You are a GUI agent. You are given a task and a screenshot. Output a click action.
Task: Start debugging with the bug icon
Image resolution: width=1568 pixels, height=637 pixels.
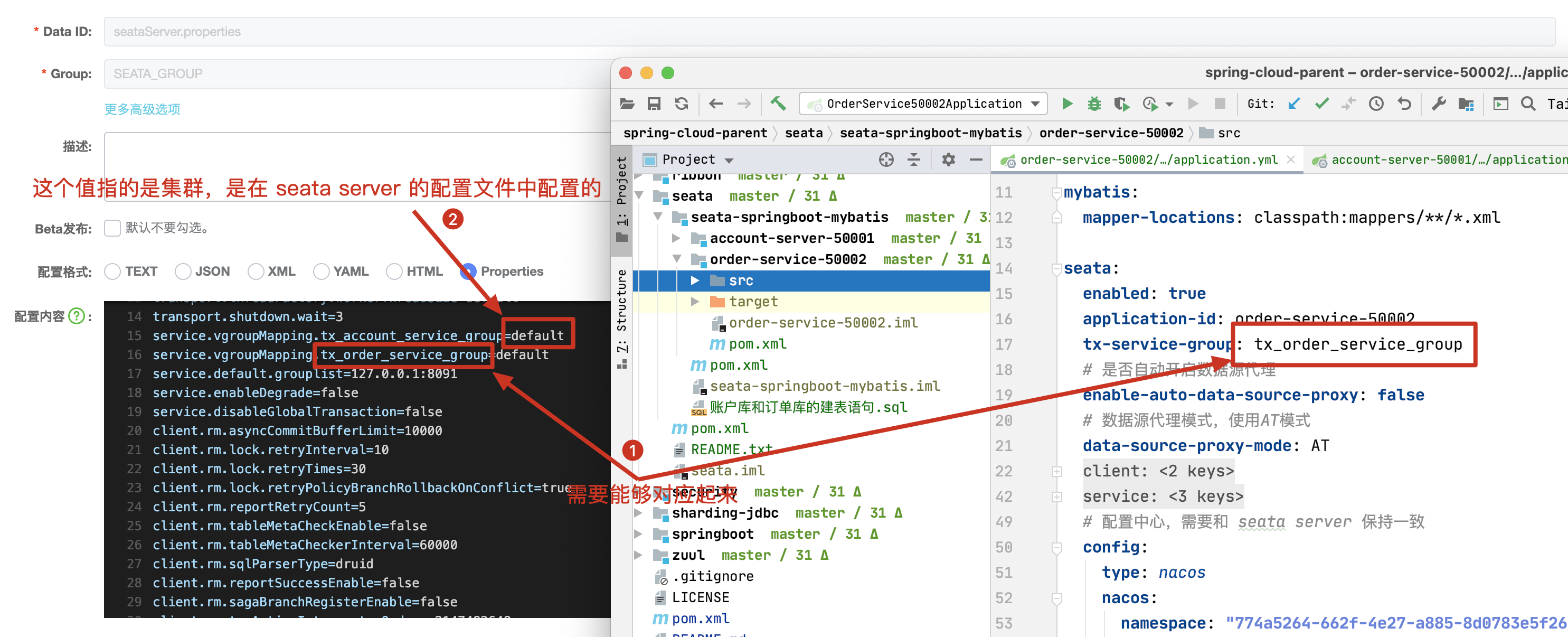pos(1094,104)
